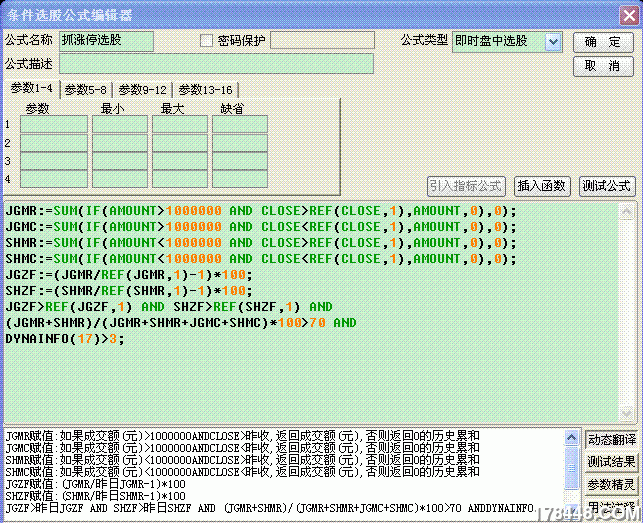This screenshot has height=523, width=643.
Task: Click the SHMR赋值 translation line
Action: [242, 460]
